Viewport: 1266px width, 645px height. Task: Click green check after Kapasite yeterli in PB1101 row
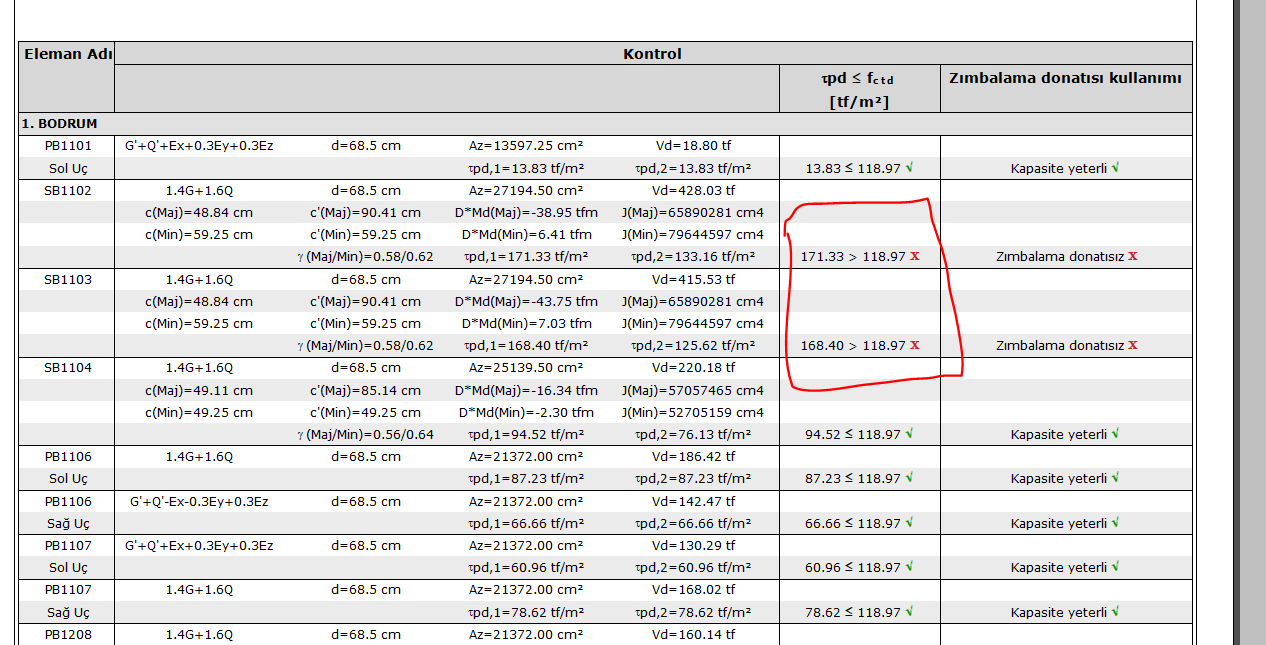pyautogui.click(x=1115, y=168)
